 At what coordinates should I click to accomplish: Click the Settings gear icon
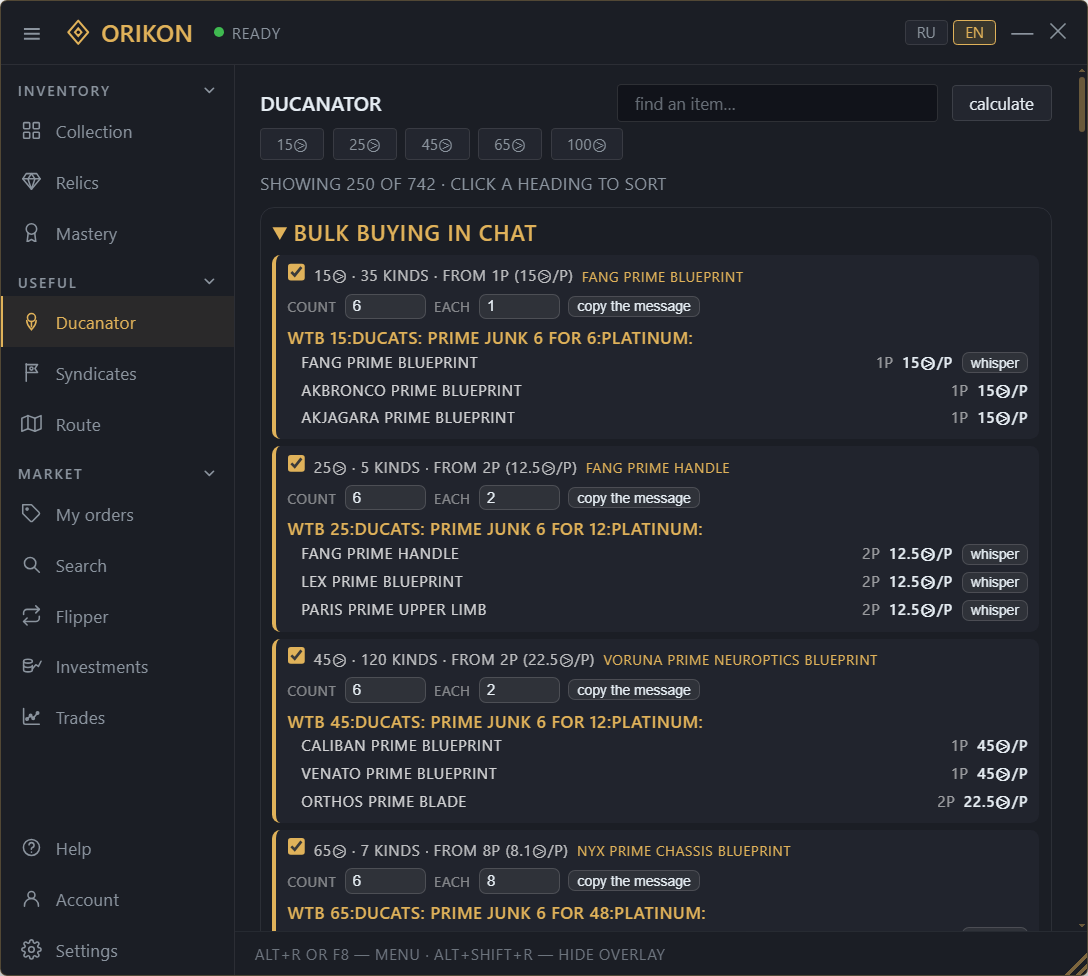(31, 950)
